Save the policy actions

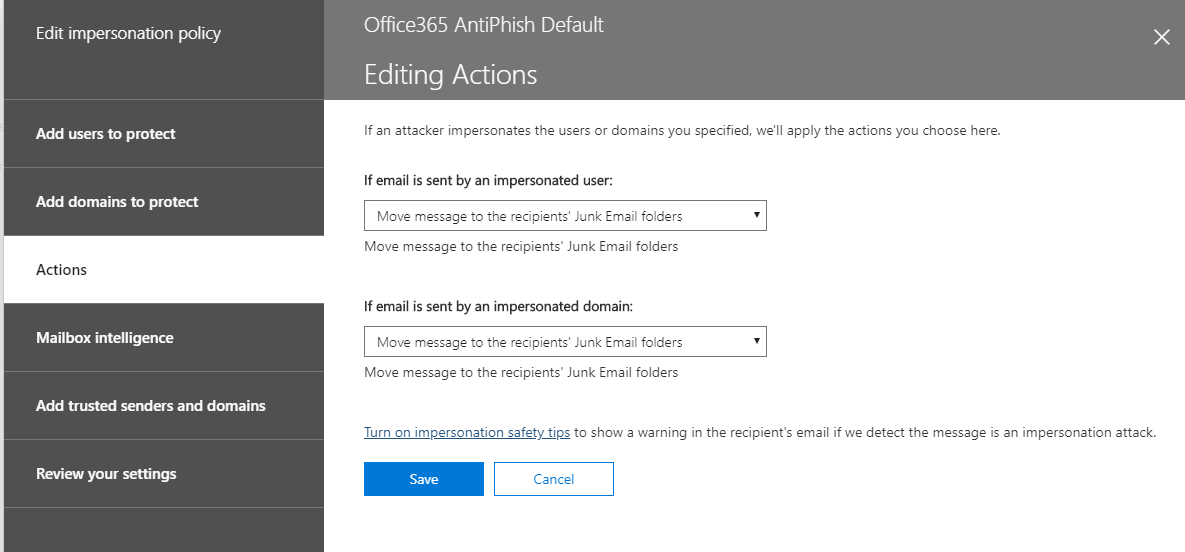pos(424,479)
